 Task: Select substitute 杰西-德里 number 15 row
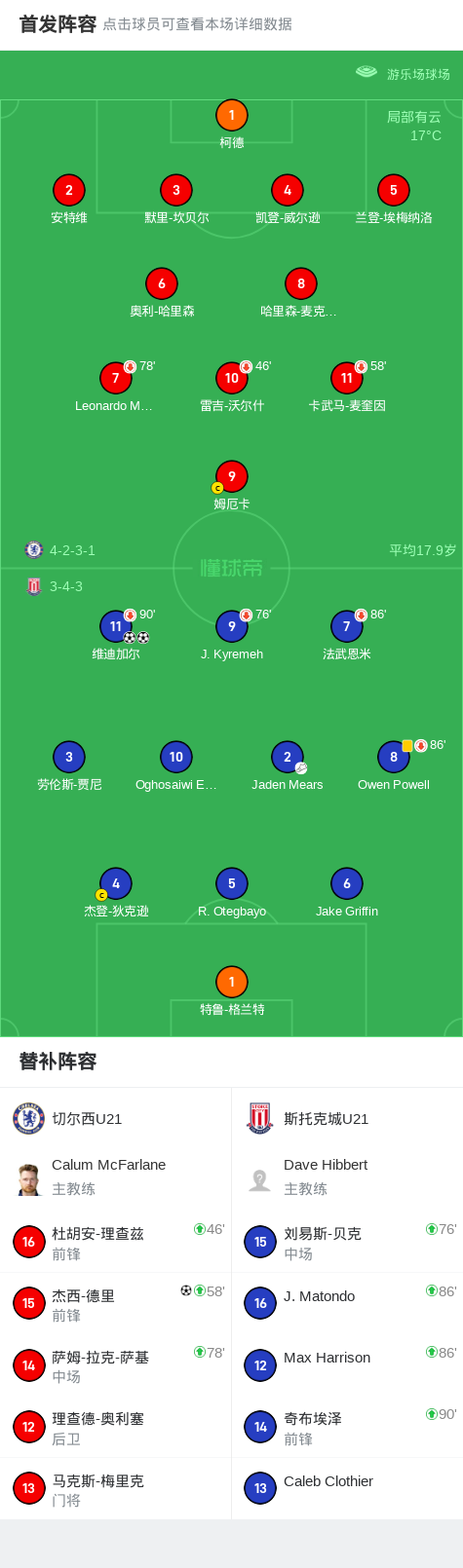(x=115, y=1303)
